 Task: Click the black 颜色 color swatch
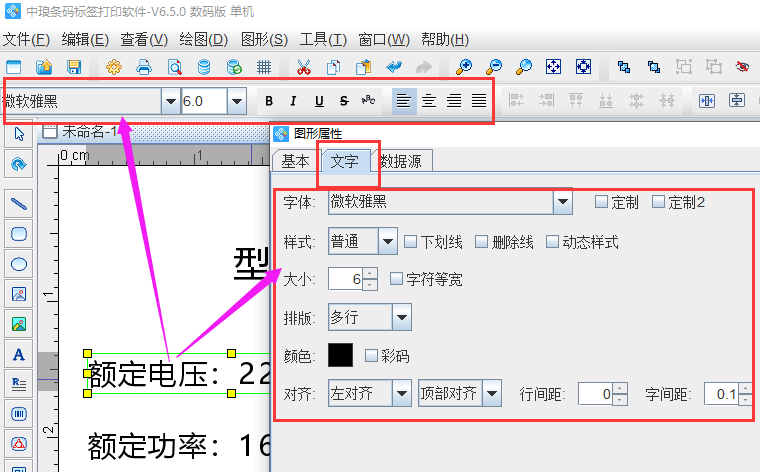coord(341,355)
